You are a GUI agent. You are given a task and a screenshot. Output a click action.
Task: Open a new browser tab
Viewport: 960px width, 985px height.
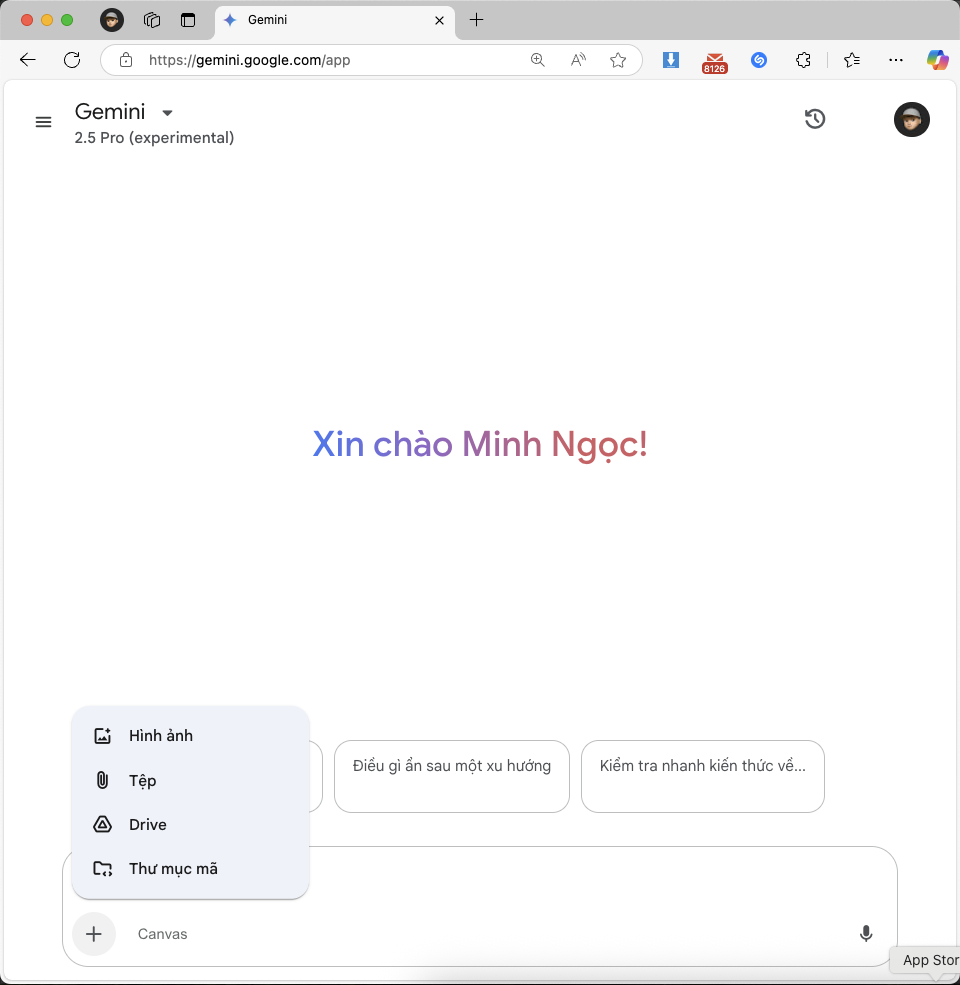[x=477, y=20]
